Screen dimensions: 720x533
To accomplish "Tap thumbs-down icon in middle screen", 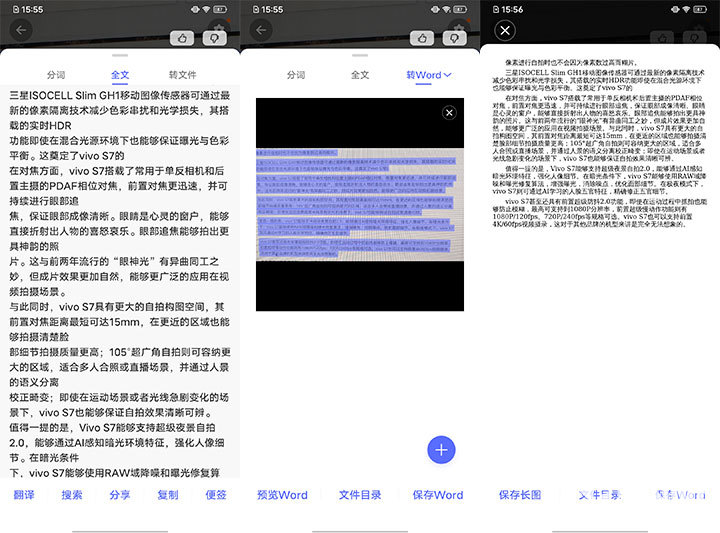I will pyautogui.click(x=455, y=38).
